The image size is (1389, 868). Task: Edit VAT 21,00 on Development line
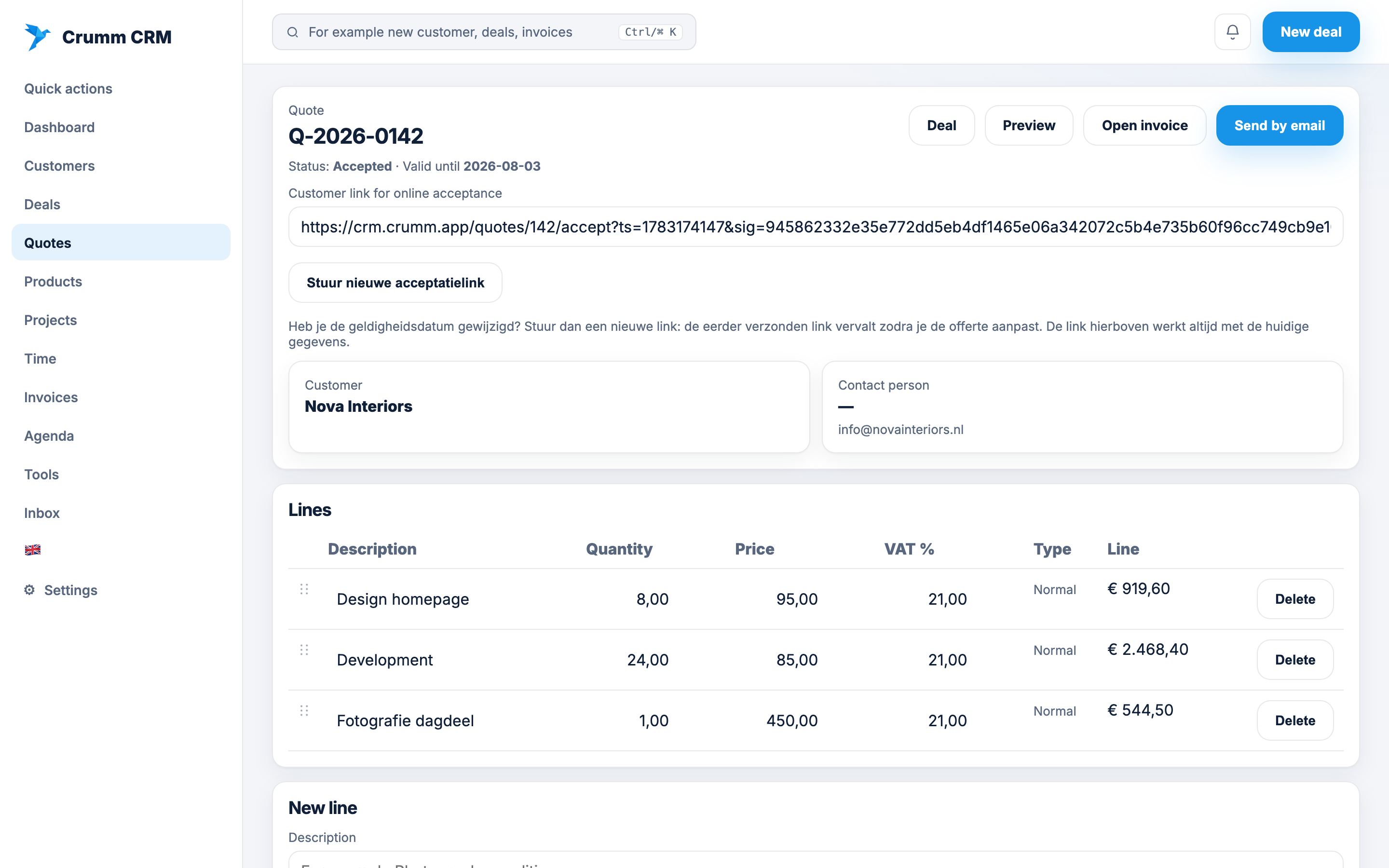coord(930,660)
